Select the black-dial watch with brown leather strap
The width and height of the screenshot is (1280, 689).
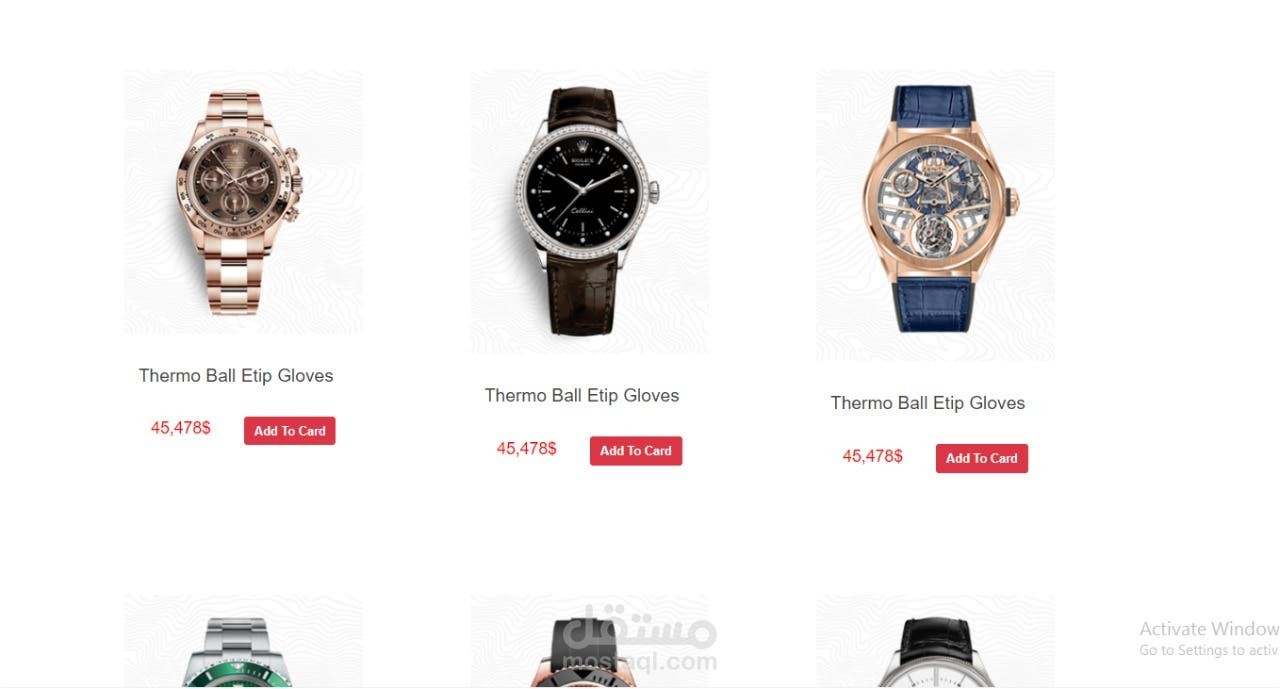[589, 212]
